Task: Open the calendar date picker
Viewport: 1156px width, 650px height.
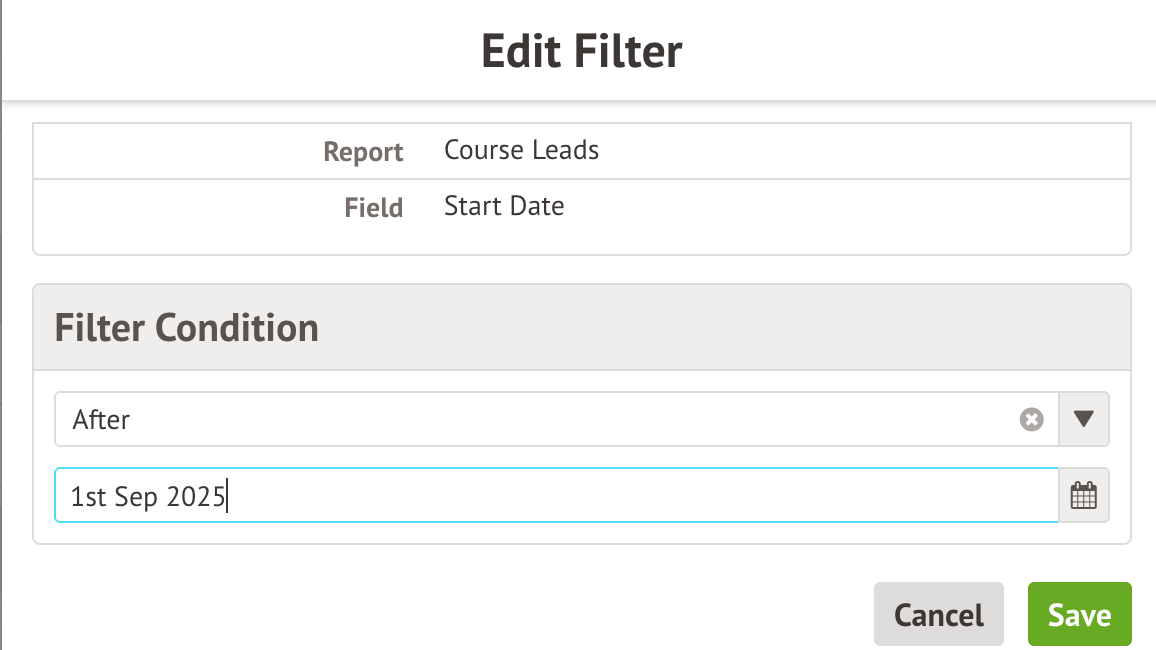Action: pos(1084,495)
